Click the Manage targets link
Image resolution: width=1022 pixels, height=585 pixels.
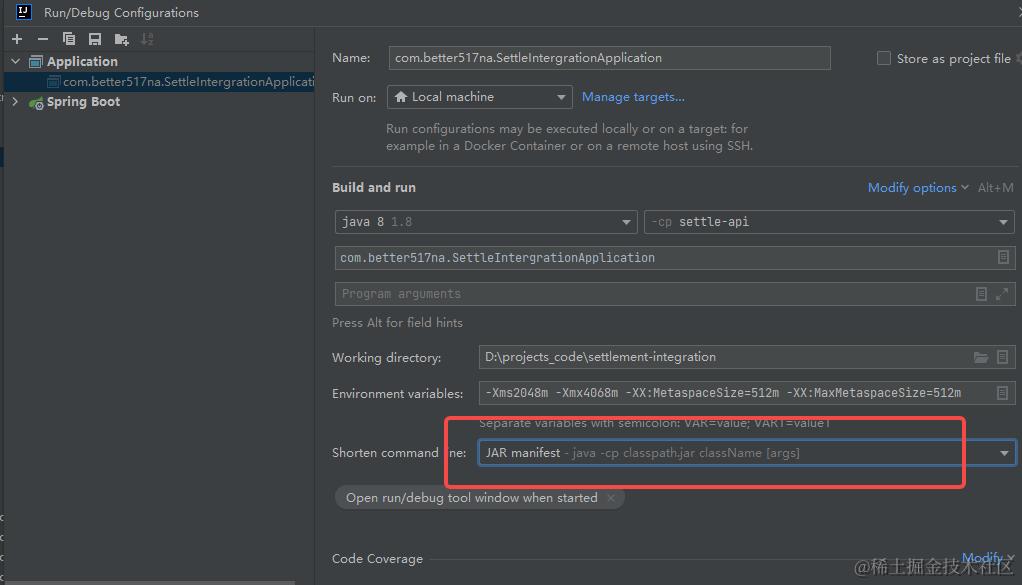click(x=633, y=97)
